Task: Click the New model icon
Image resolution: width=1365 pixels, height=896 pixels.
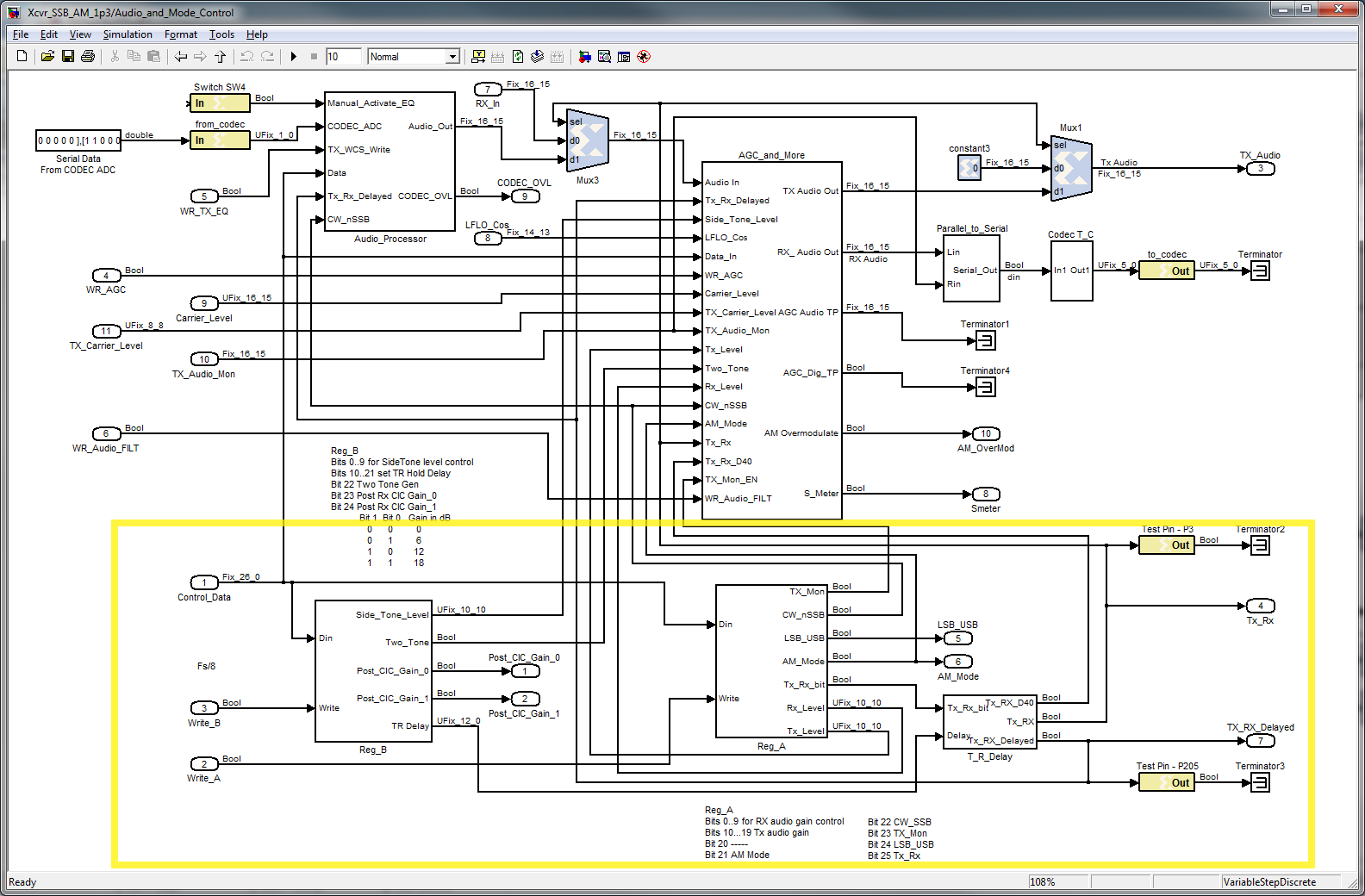Action: pos(22,56)
